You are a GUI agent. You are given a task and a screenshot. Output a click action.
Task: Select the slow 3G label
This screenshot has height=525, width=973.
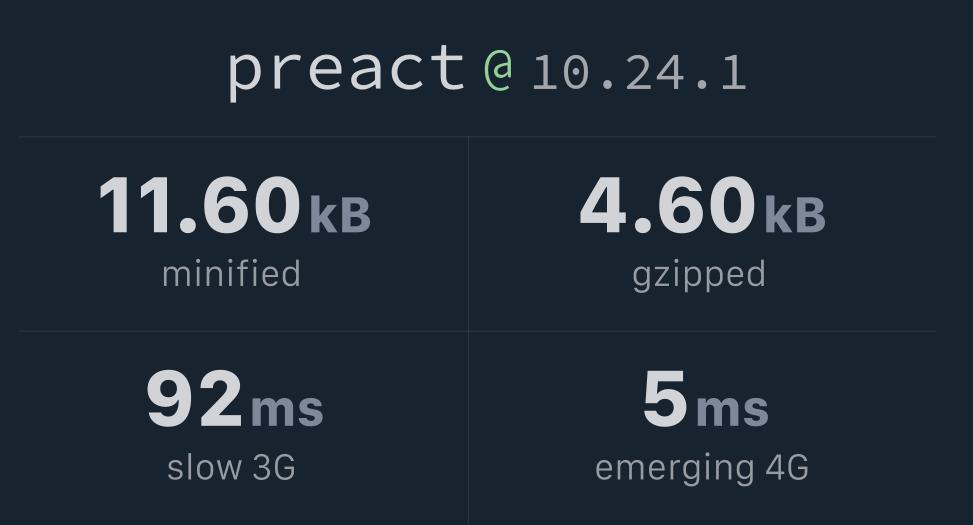click(231, 468)
